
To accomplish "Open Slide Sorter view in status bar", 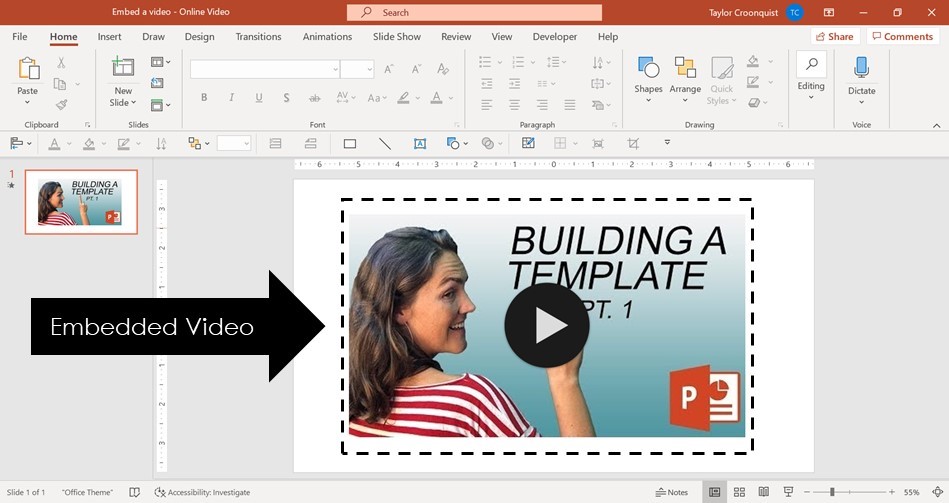I will coord(739,492).
